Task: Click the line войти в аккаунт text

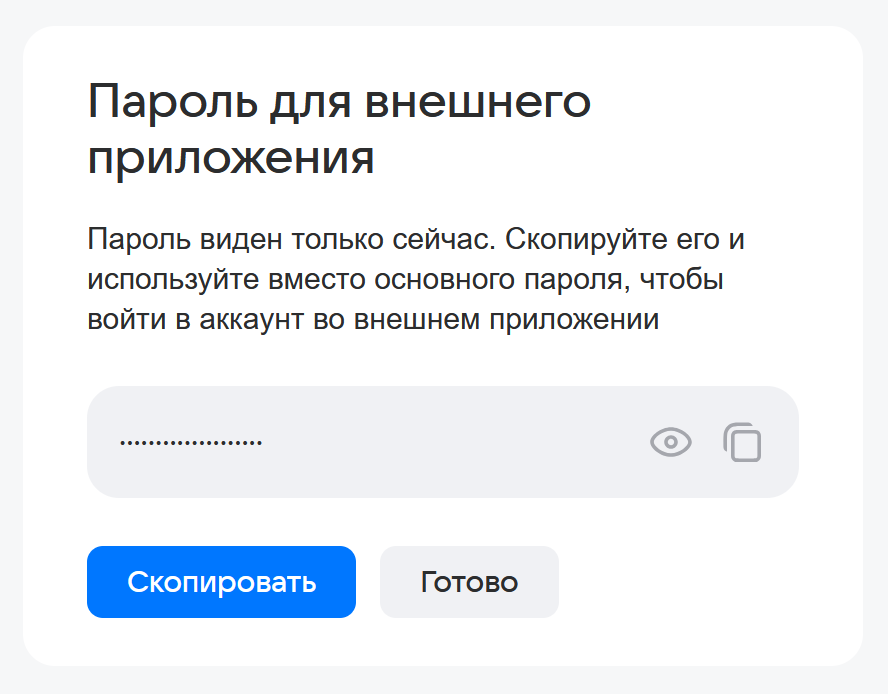Action: pyautogui.click(x=373, y=321)
